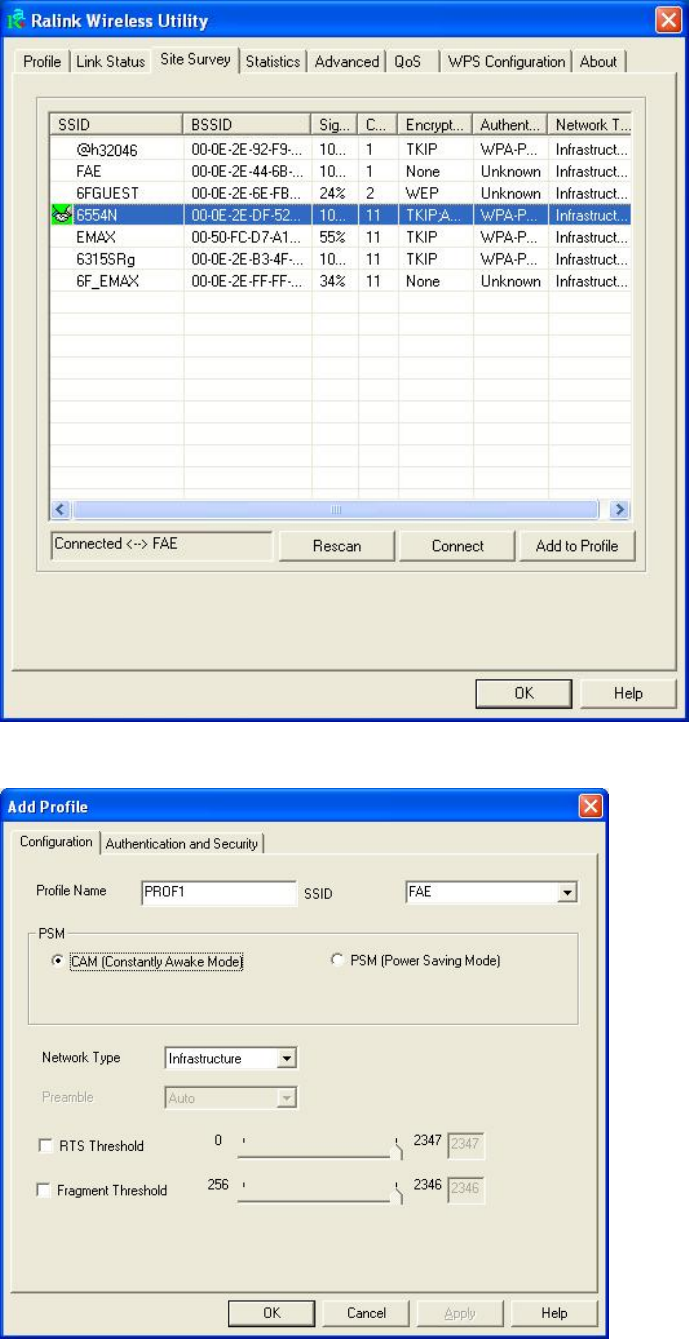The width and height of the screenshot is (689, 1339).
Task: Click Help in the Add Profile dialog
Action: [x=554, y=1313]
